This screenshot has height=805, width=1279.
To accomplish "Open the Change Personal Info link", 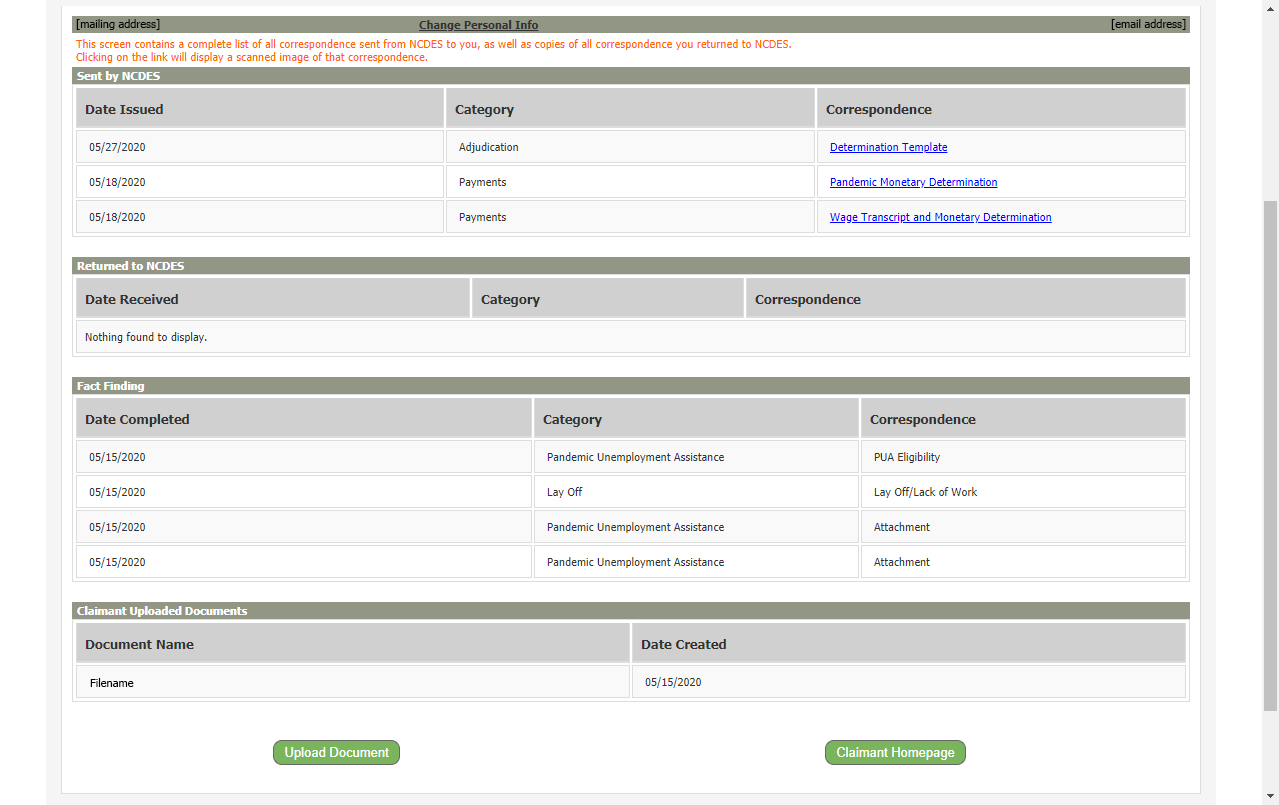I will pos(478,25).
